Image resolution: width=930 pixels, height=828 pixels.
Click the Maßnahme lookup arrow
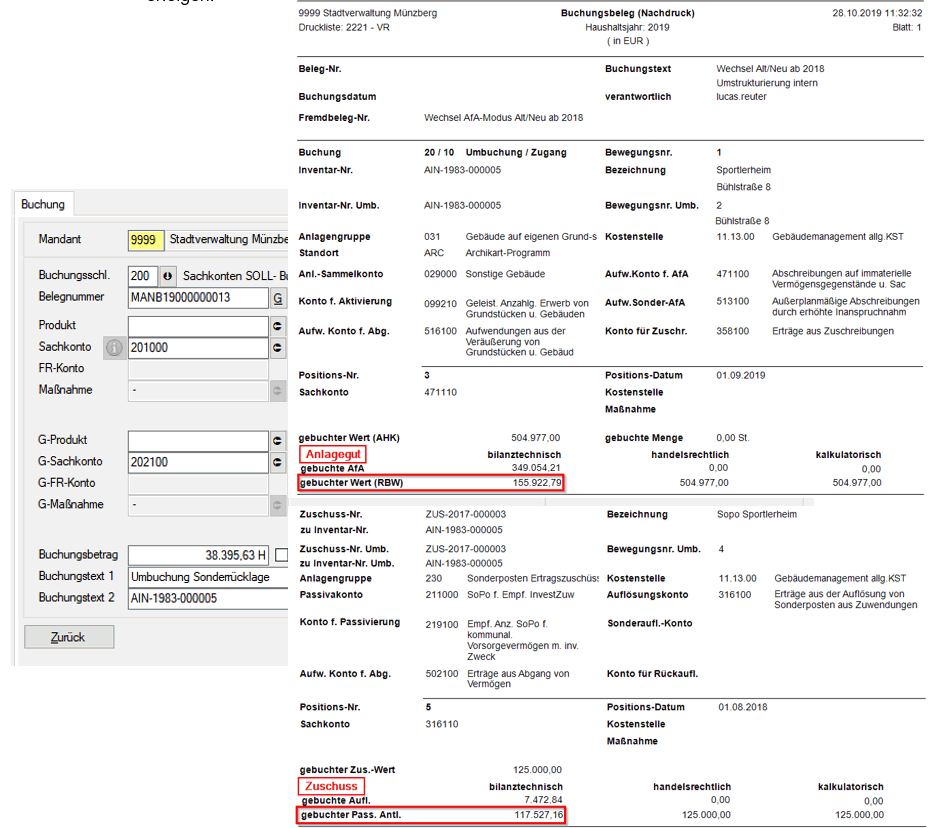277,390
